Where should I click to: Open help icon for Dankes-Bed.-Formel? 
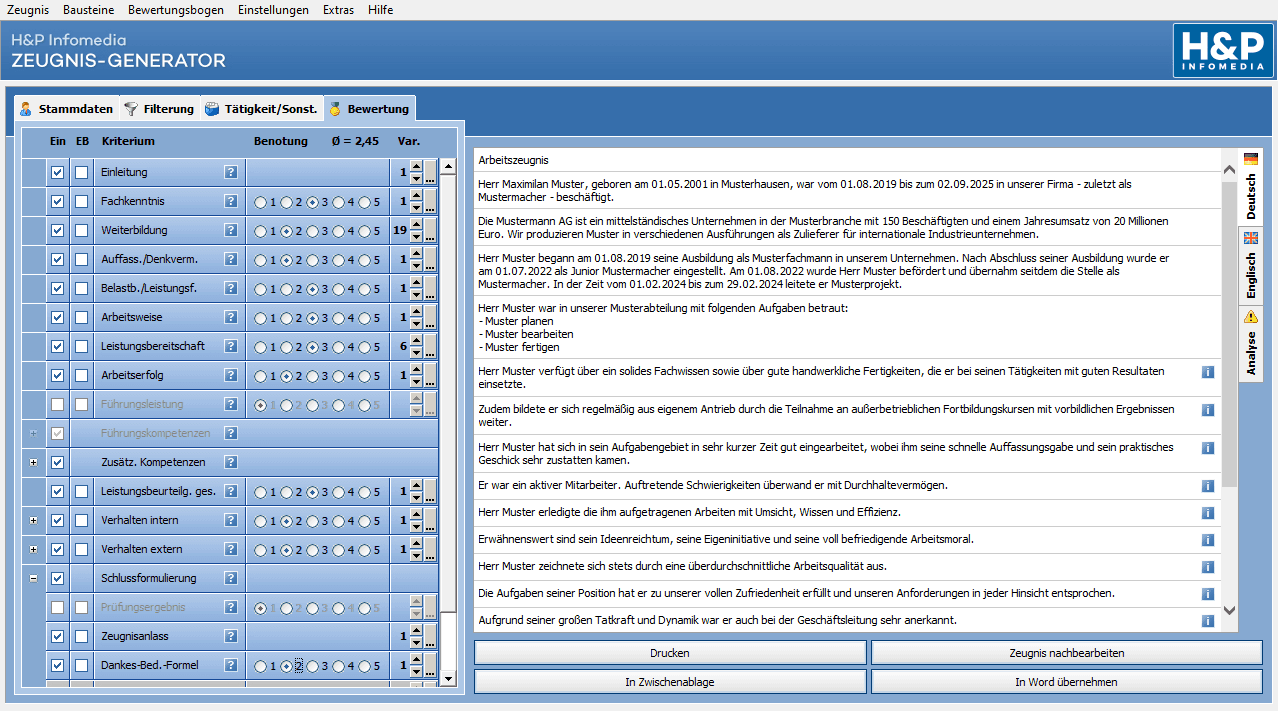click(230, 665)
